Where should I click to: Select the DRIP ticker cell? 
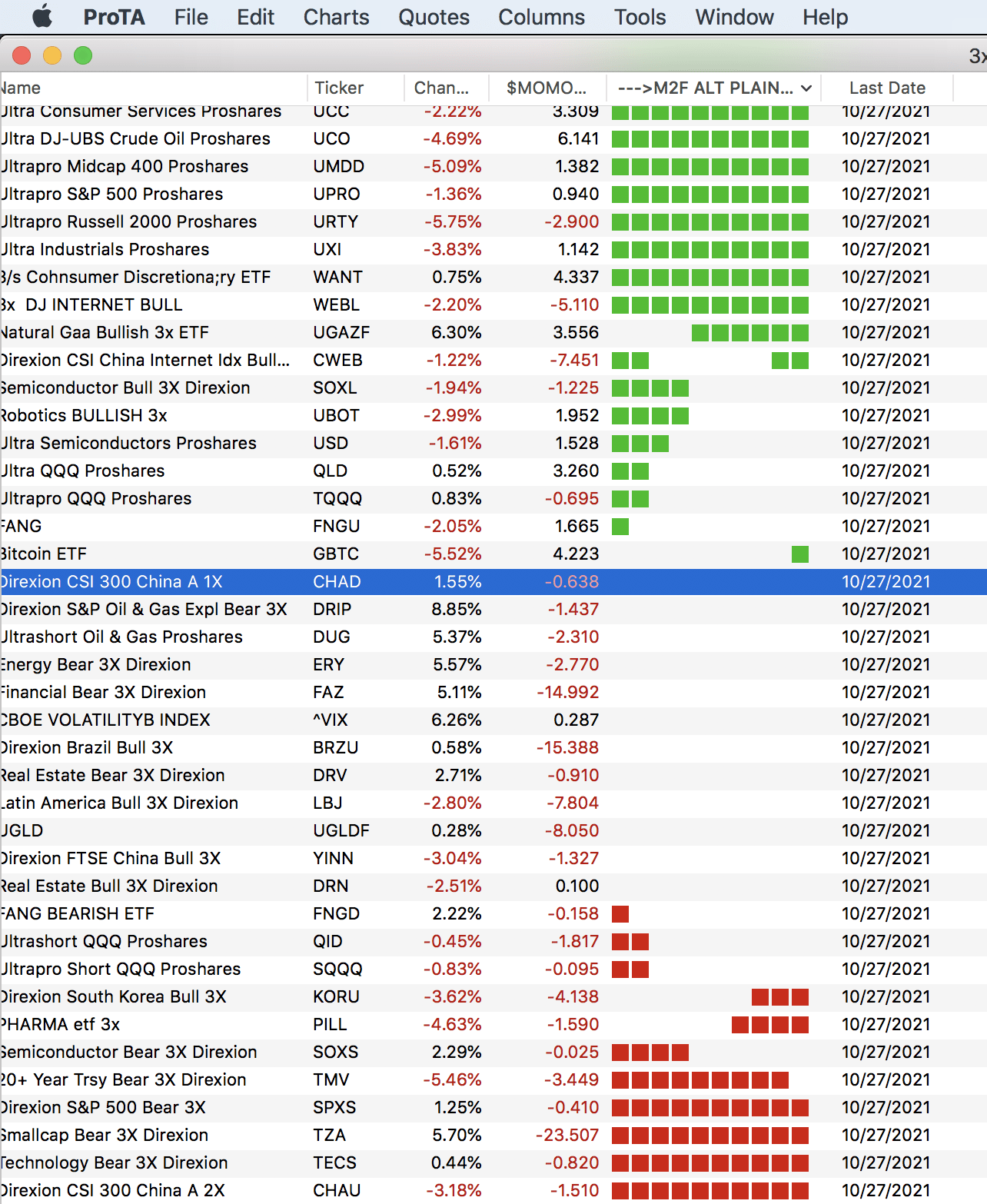[332, 609]
